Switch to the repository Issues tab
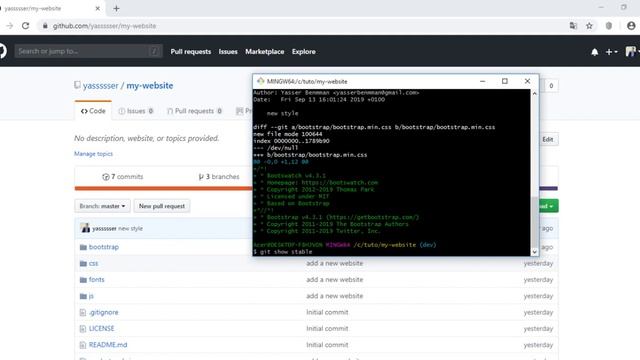The width and height of the screenshot is (640, 360). tap(136, 111)
